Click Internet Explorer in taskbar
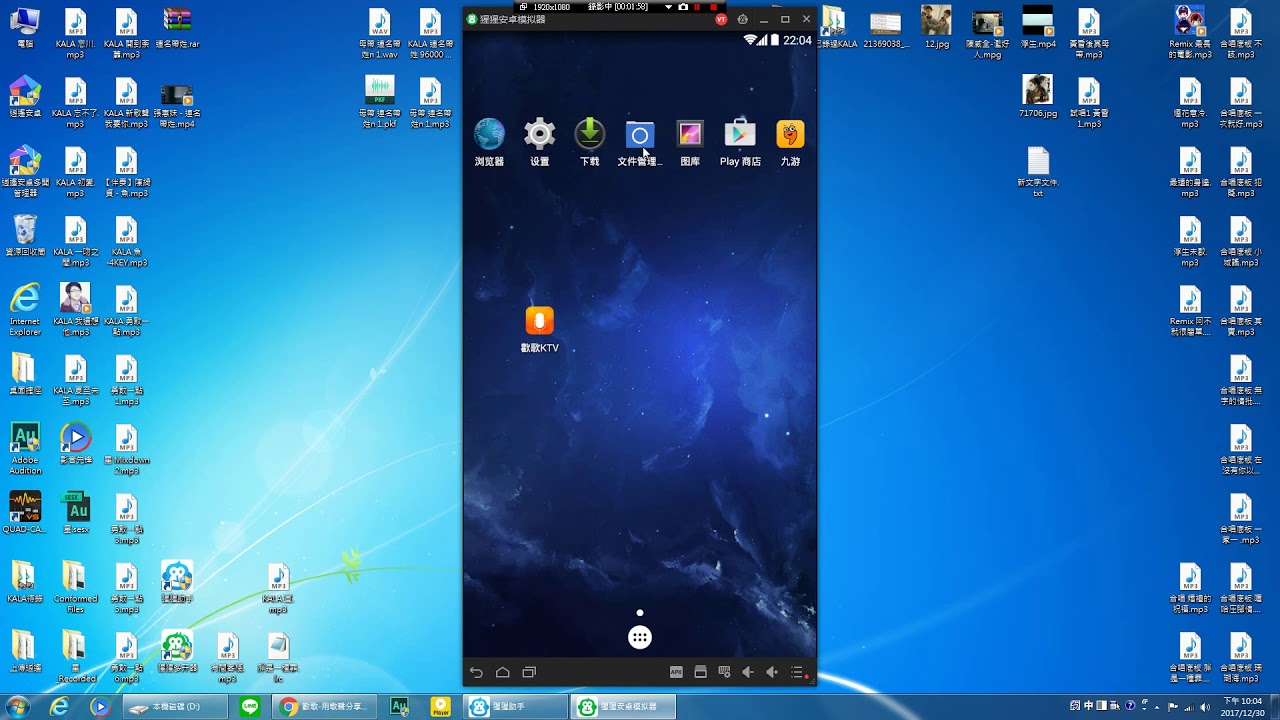This screenshot has width=1280, height=720. 60,707
